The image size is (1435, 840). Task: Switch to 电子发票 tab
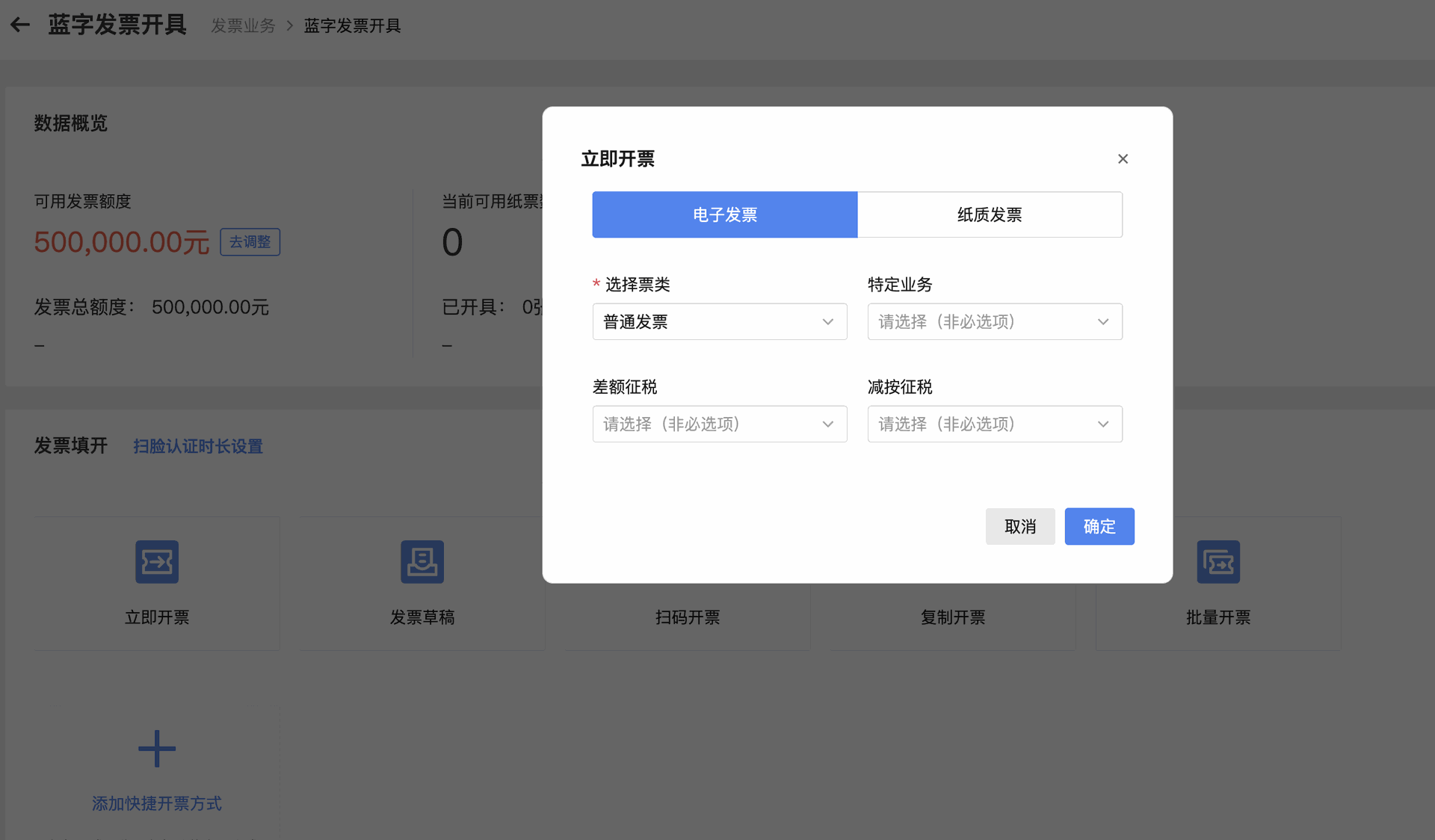(724, 215)
